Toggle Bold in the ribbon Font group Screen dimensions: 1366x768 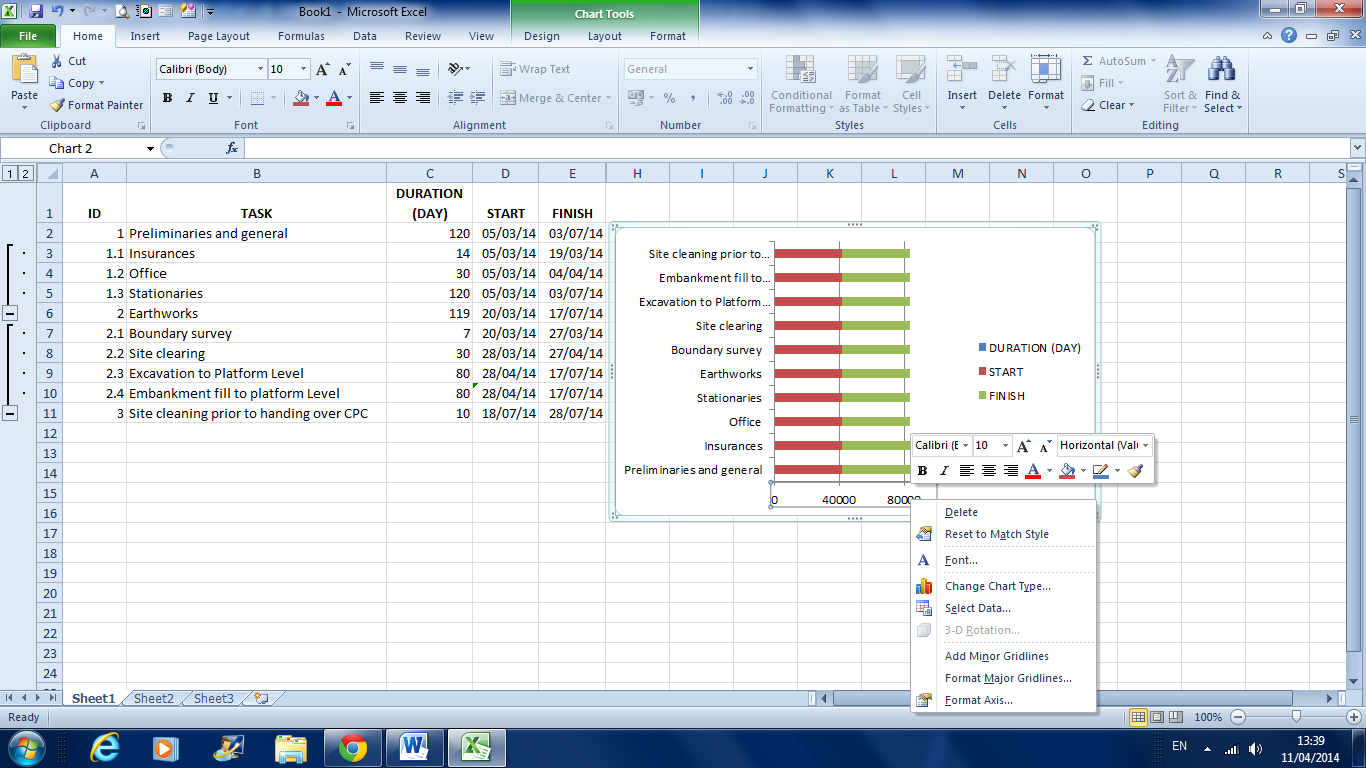167,98
